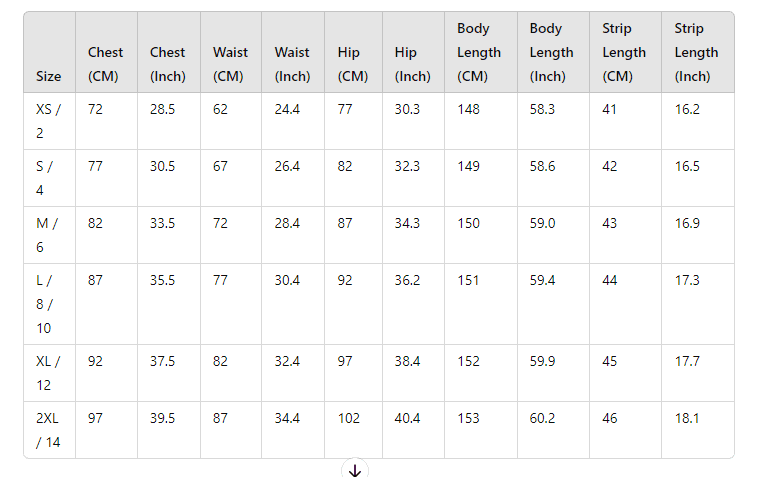The width and height of the screenshot is (759, 477).
Task: Select the XS / 2 size cell
Action: [48, 120]
